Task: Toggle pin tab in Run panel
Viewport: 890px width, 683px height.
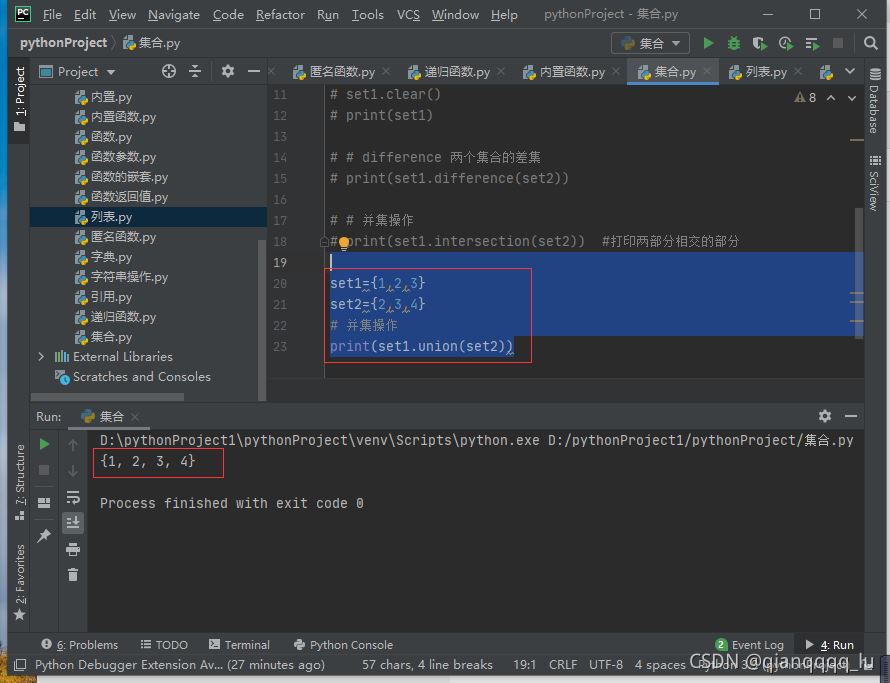Action: coord(44,536)
